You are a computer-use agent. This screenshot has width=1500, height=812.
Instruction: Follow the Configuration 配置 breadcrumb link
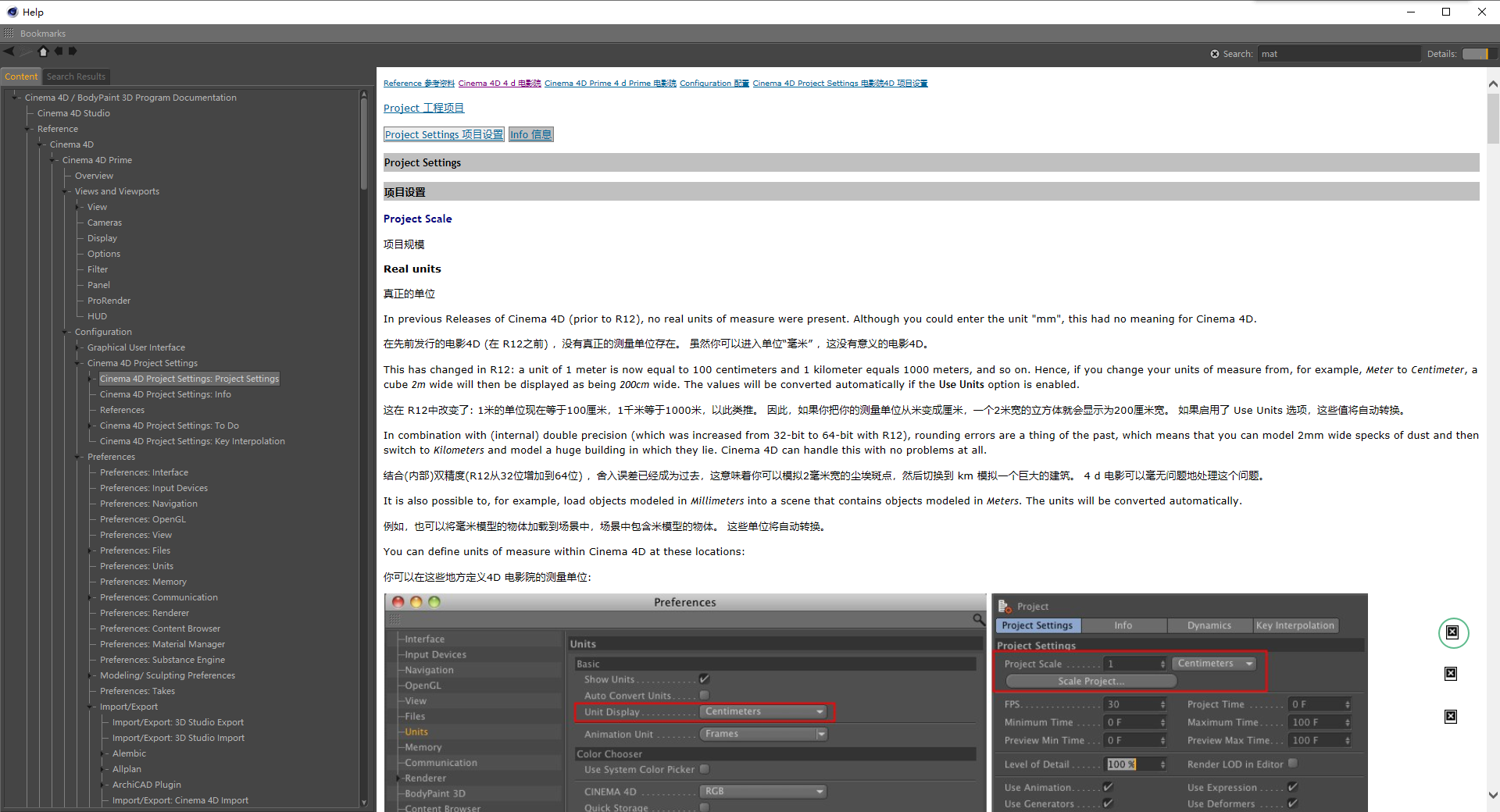tap(714, 84)
